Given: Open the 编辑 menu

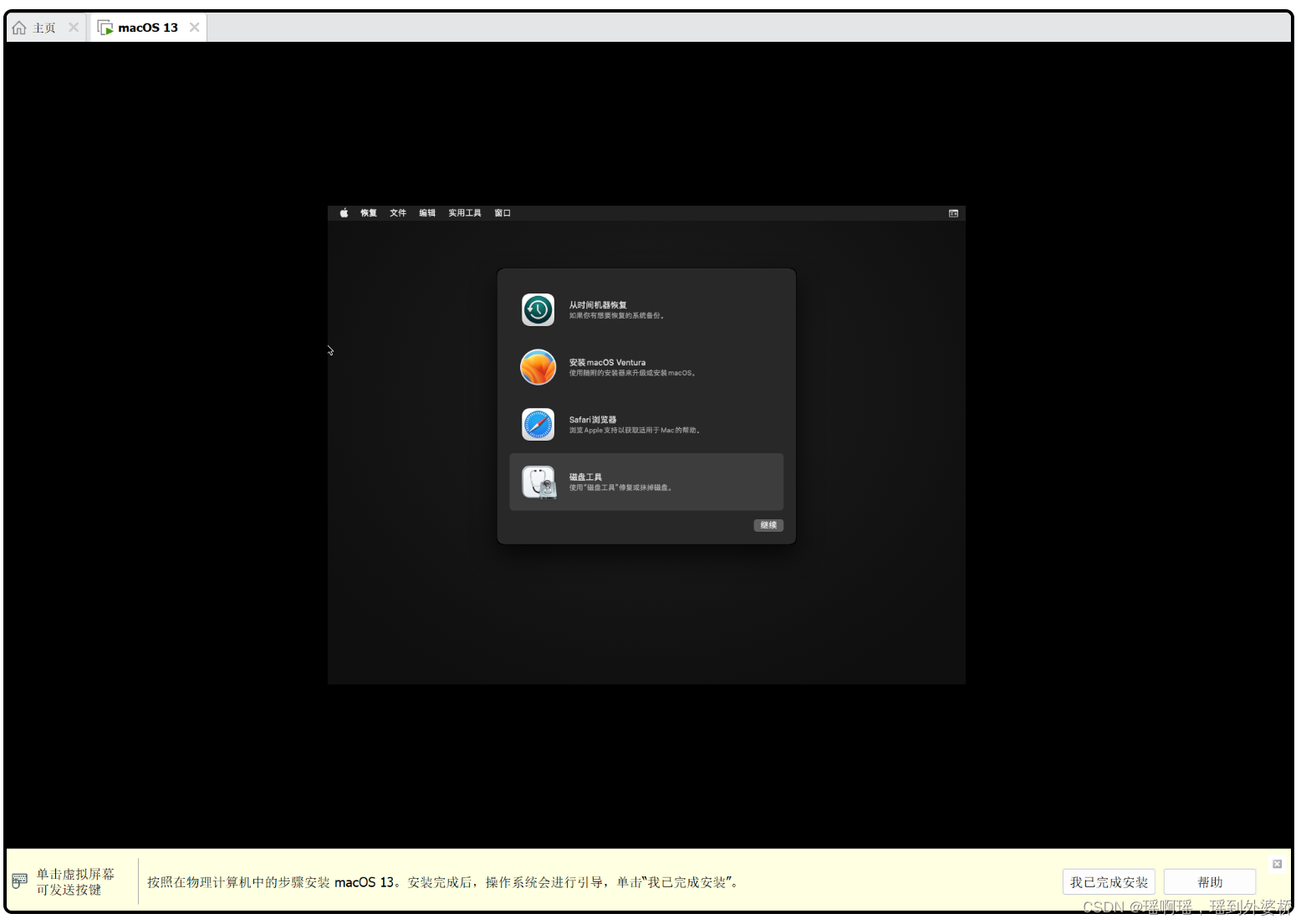Looking at the screenshot, I should pyautogui.click(x=427, y=213).
